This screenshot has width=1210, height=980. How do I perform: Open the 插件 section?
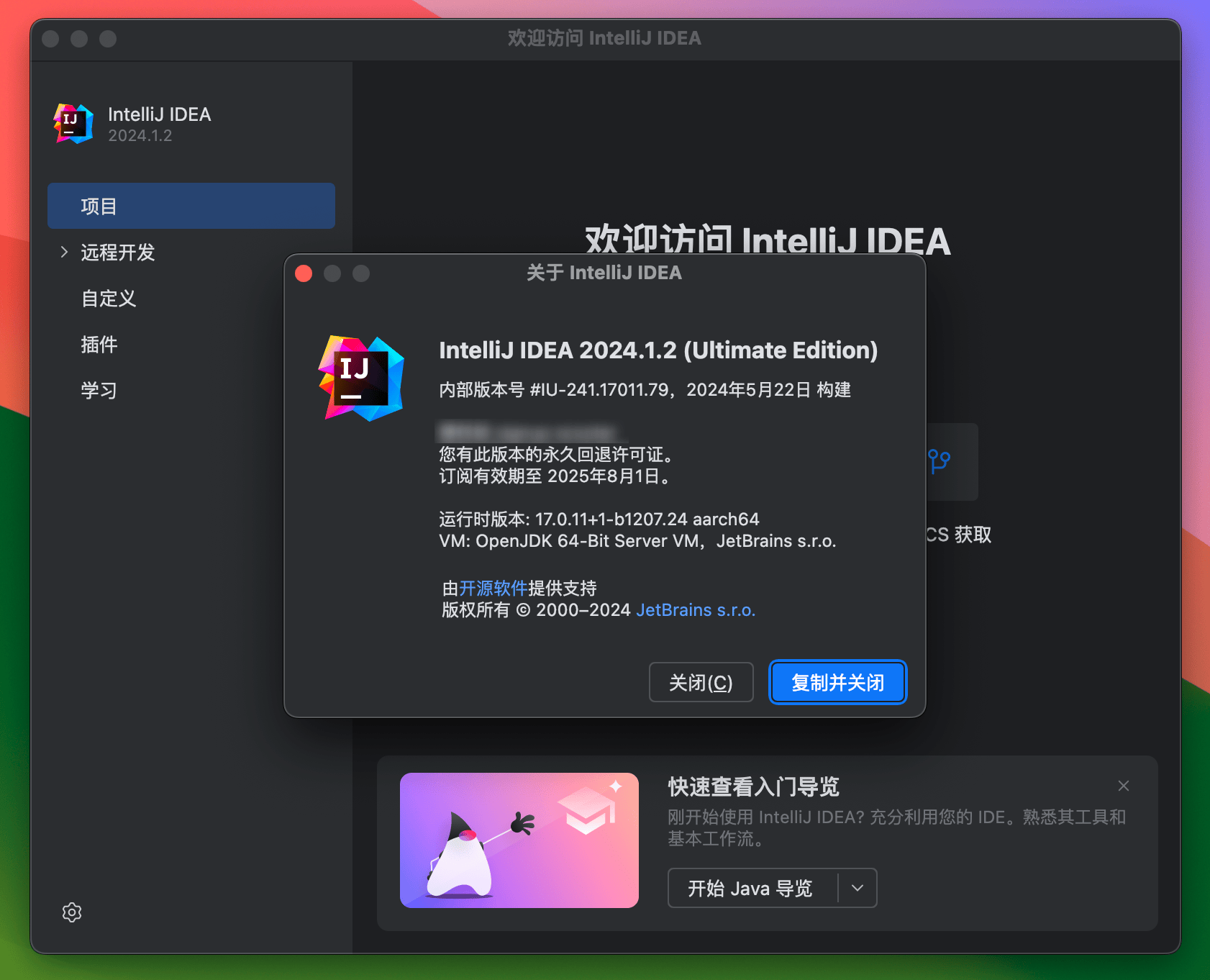(99, 345)
